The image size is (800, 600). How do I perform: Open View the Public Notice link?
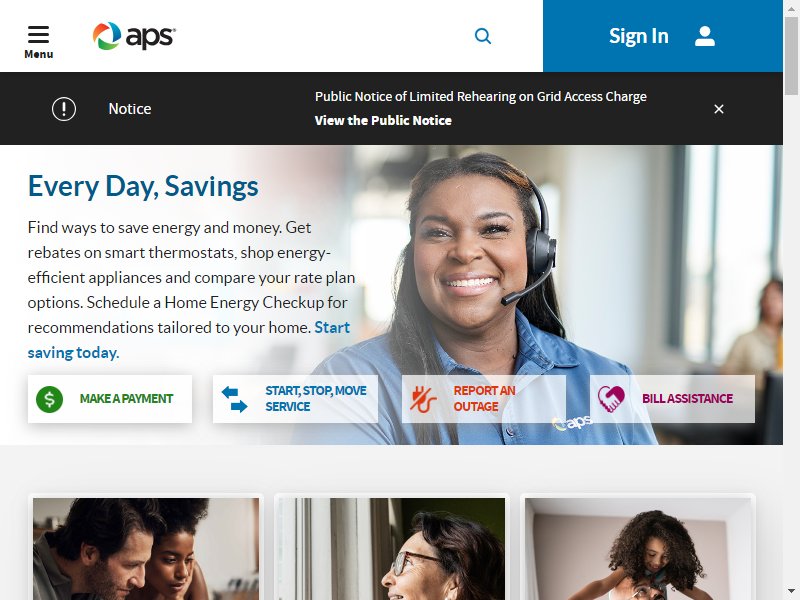(x=383, y=120)
